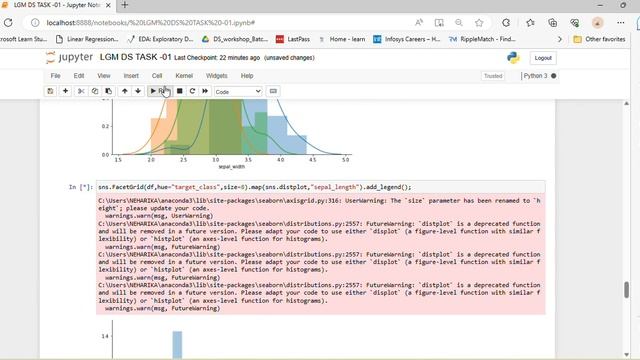This screenshot has height=360, width=640.
Task: Save notebook with the save and checkpoint icon
Action: coord(50,91)
